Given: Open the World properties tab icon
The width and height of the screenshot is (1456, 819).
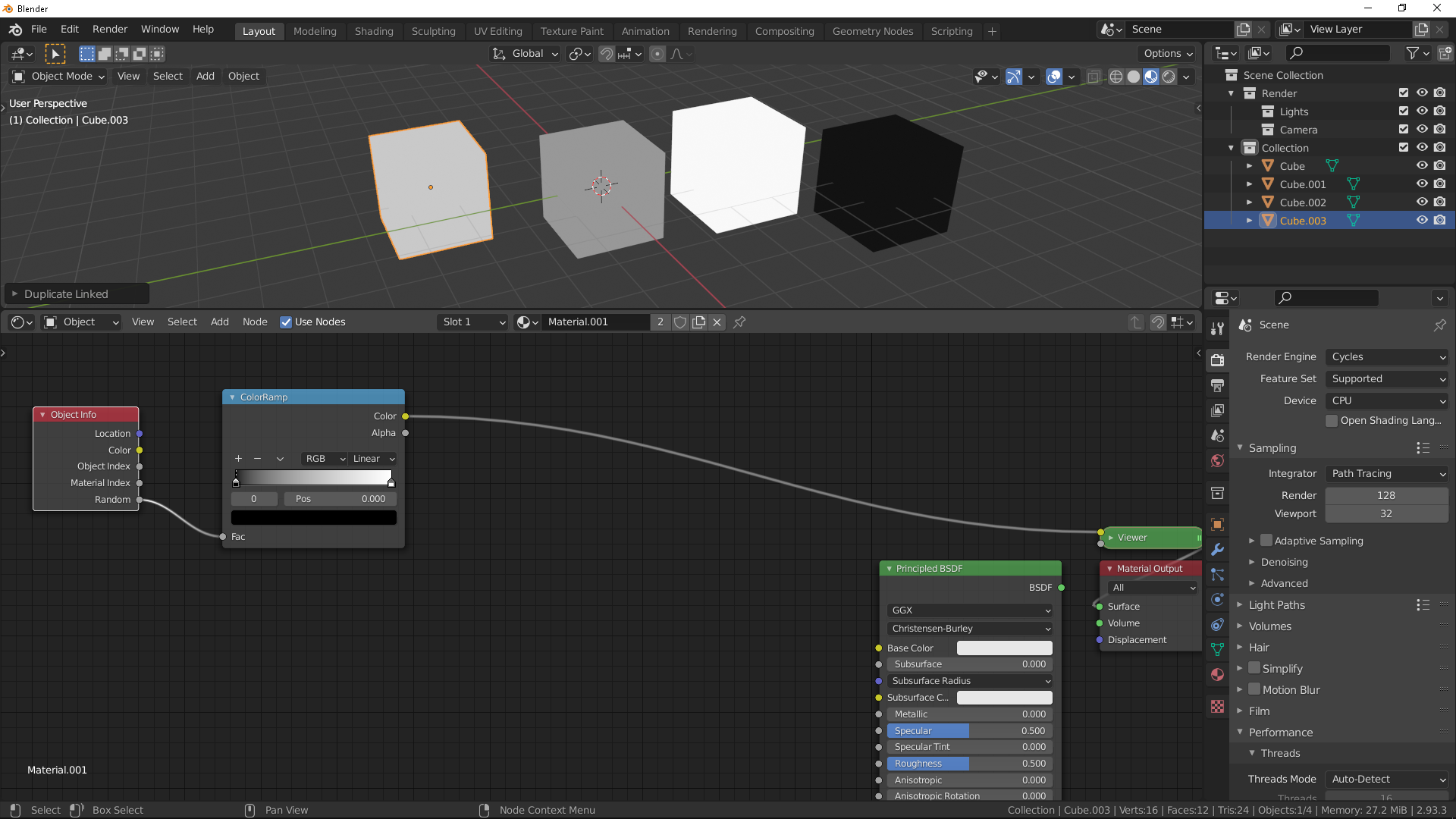Looking at the screenshot, I should 1217,461.
